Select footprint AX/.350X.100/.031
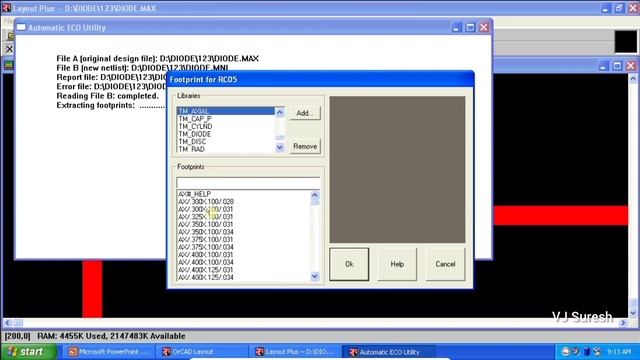The height and width of the screenshot is (360, 640). click(244, 224)
